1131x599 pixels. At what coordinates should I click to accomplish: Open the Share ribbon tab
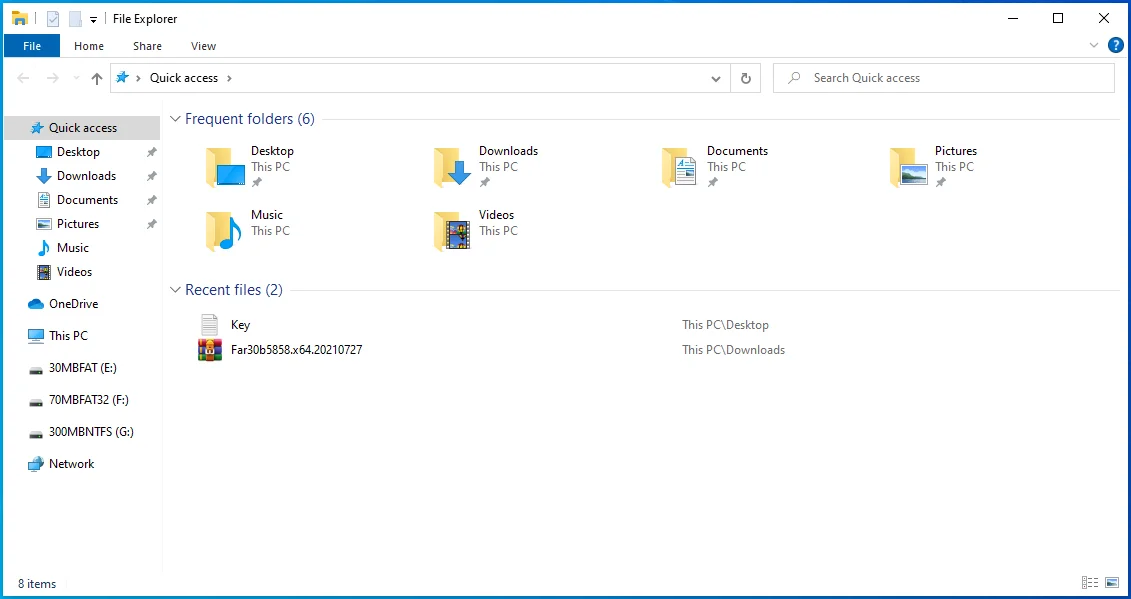point(147,45)
